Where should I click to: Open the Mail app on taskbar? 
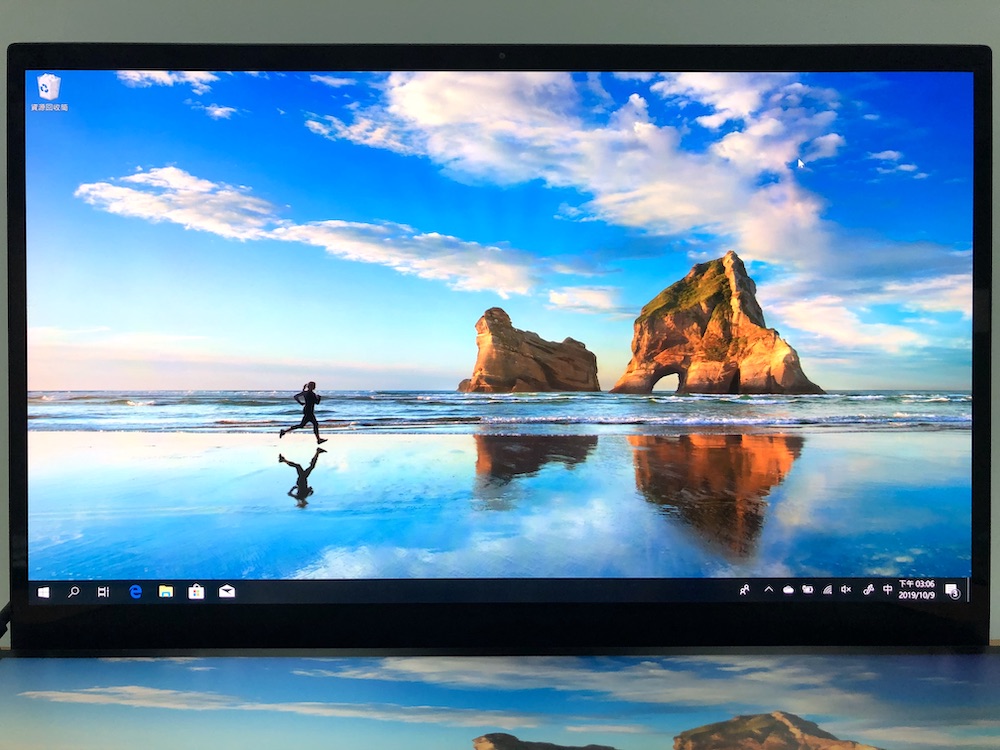(x=227, y=592)
